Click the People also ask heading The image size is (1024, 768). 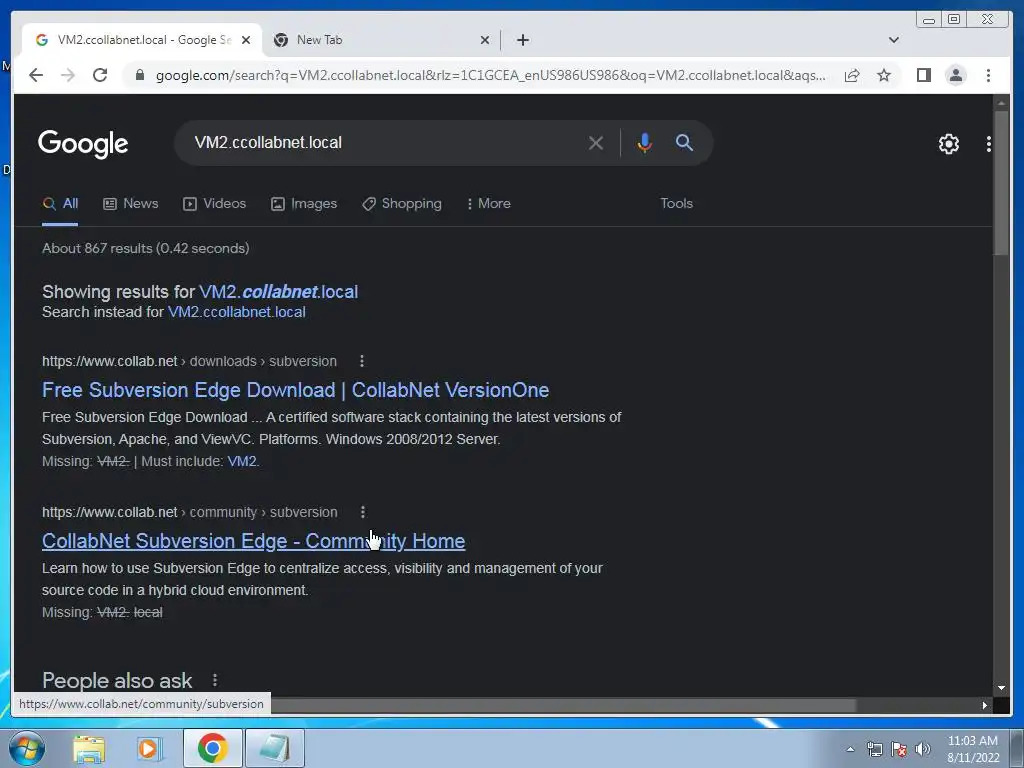[117, 680]
